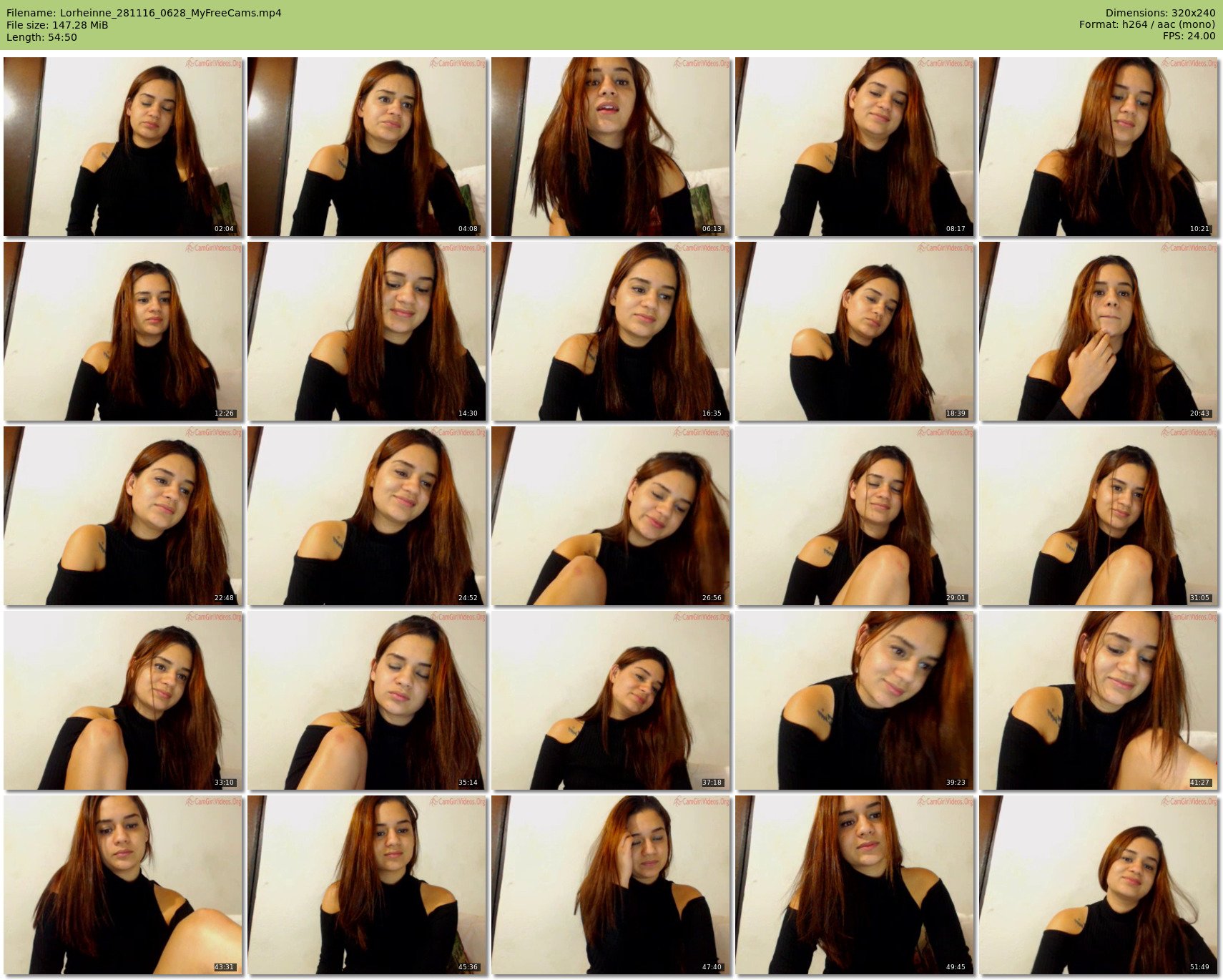This screenshot has height=980, width=1223.
Task: Click the thumbnail at 06:13
Action: tap(611, 147)
